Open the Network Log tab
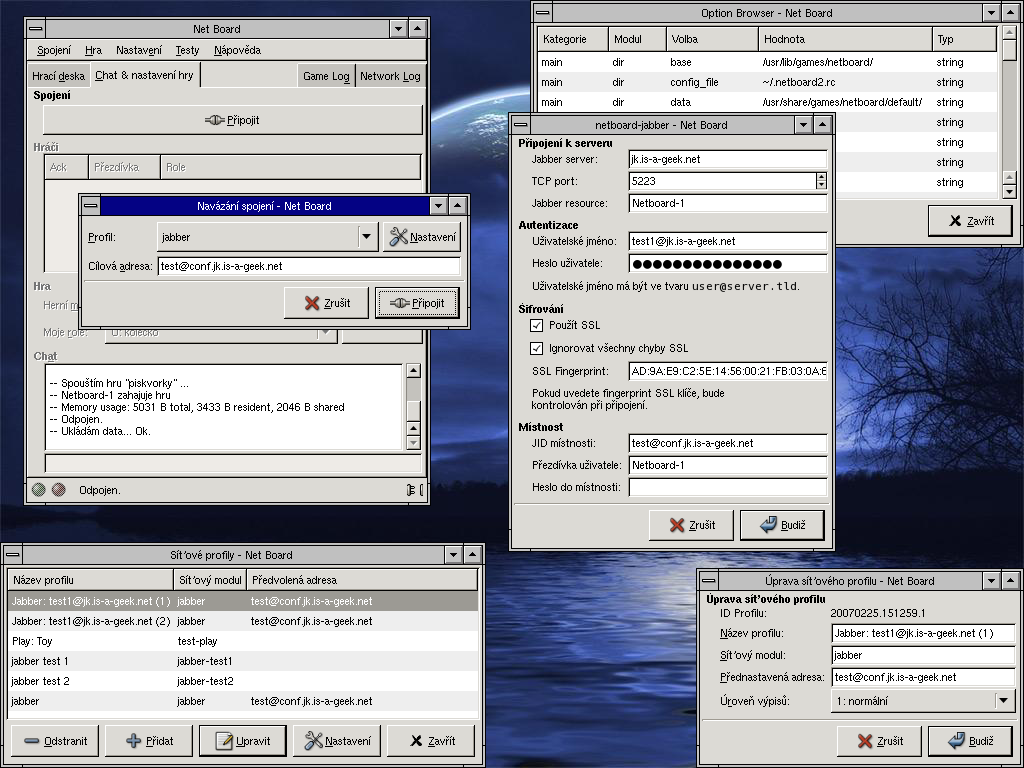Screen dimensions: 1024x768 coord(390,76)
